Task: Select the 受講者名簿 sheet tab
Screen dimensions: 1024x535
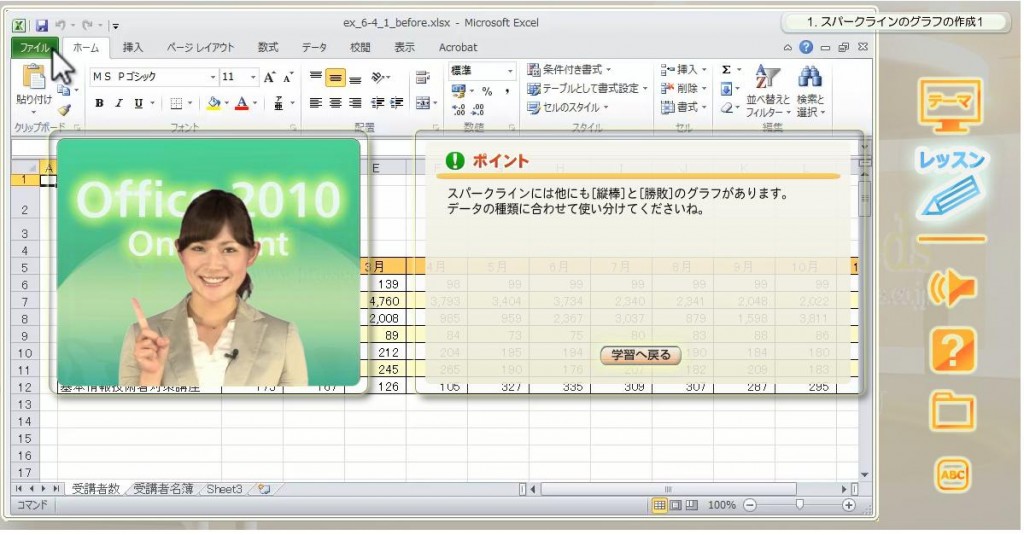Action: click(163, 489)
